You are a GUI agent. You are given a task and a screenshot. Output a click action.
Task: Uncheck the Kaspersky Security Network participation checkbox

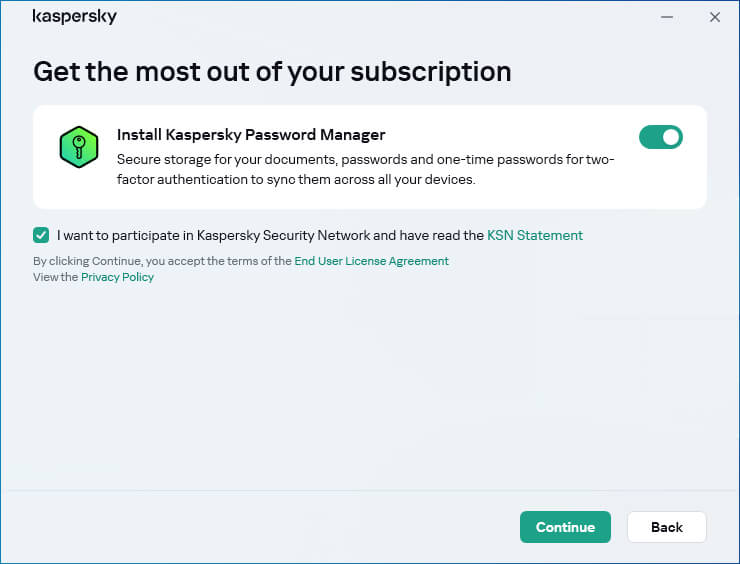[41, 236]
